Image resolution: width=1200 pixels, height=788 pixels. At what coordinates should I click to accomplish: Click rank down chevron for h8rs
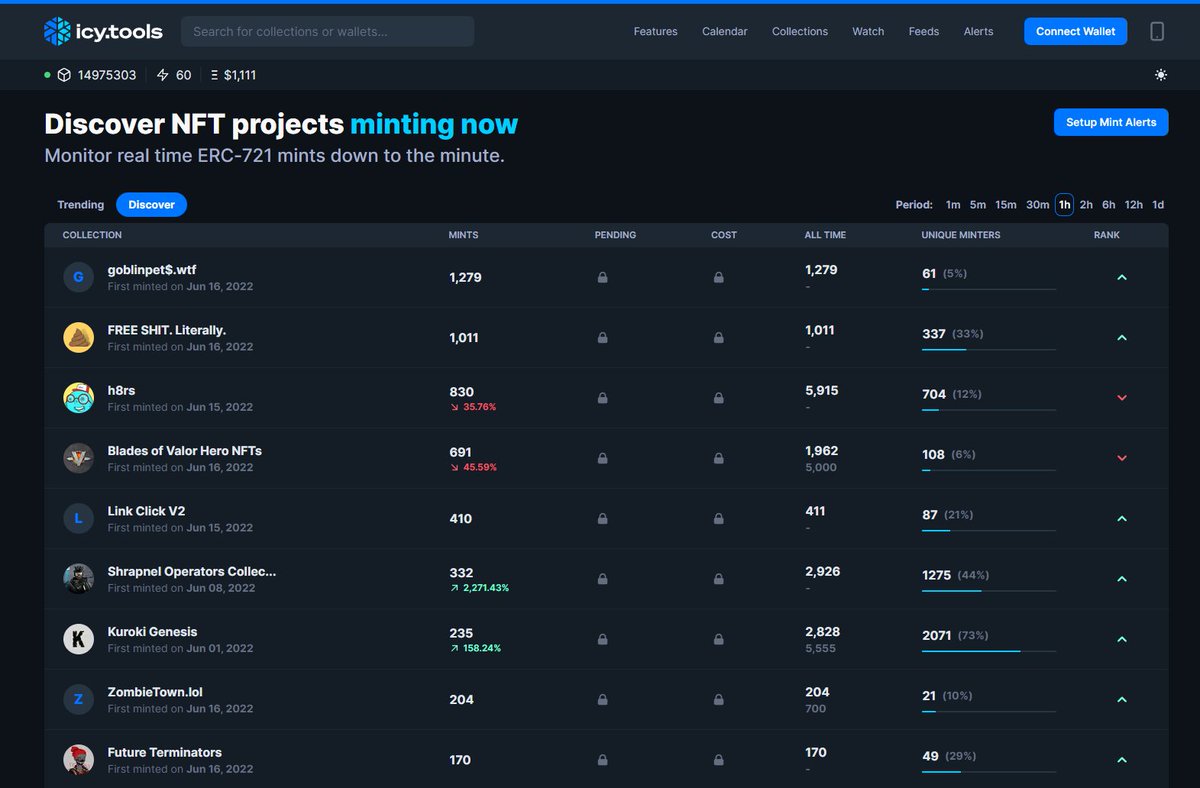(1121, 398)
